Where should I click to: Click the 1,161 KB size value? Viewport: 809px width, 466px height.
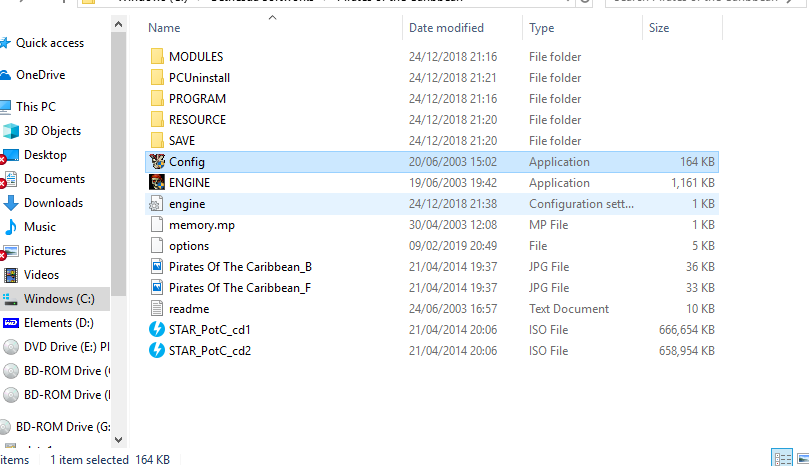(692, 183)
